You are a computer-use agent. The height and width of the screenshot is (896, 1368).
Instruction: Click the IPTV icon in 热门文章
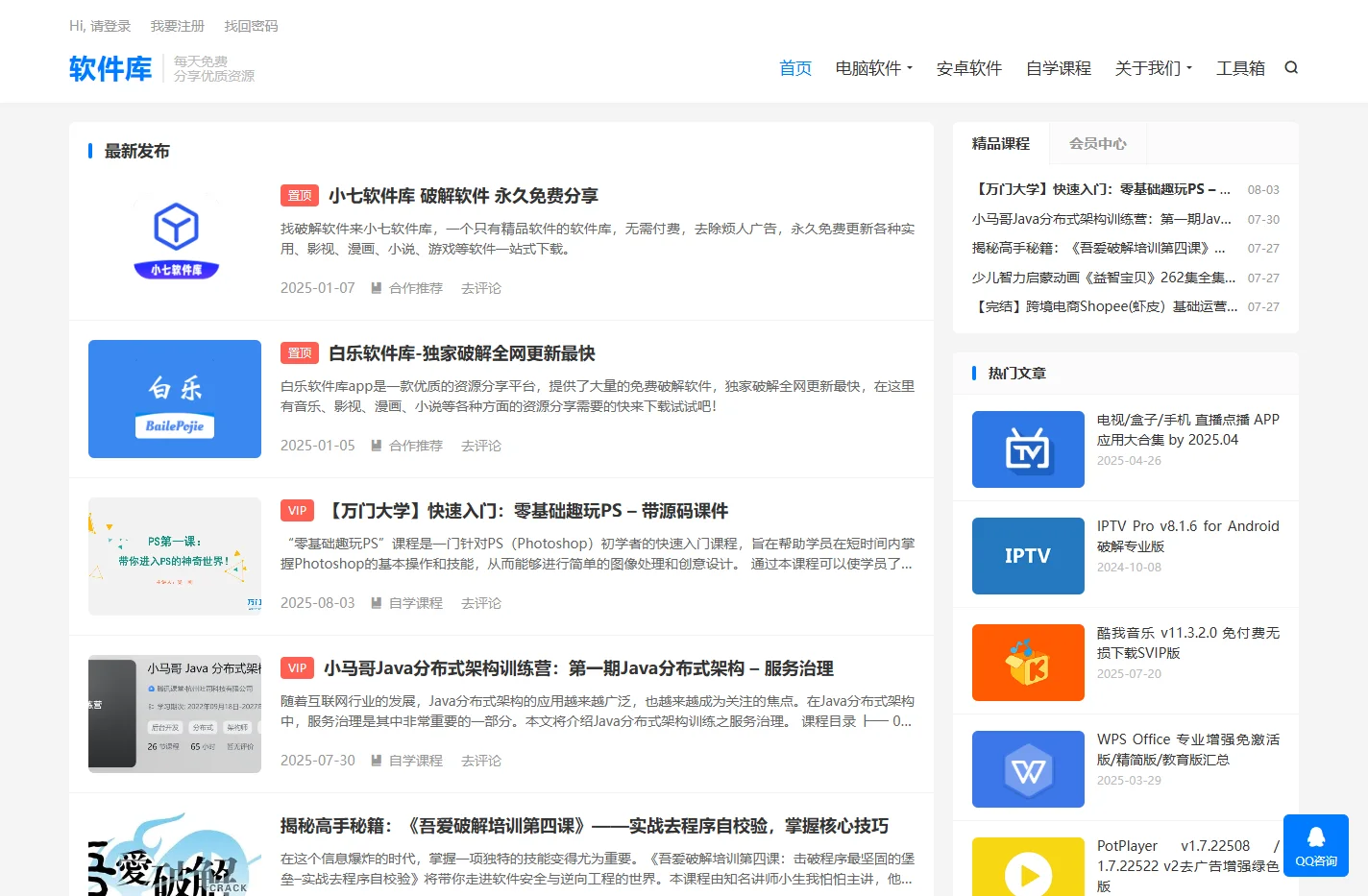click(1028, 556)
